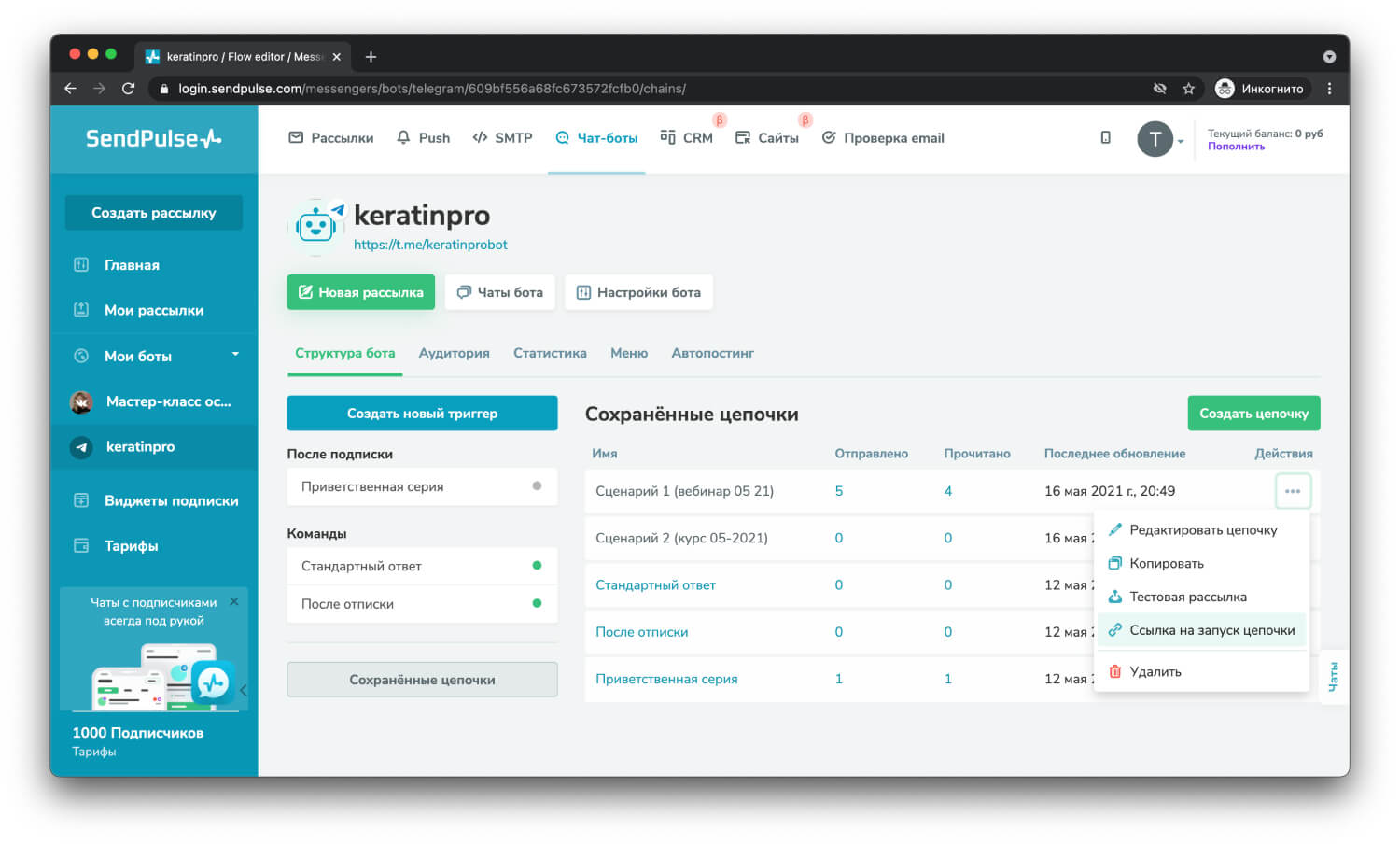
Task: Choose Удалить from actions menu
Action: pos(1202,672)
